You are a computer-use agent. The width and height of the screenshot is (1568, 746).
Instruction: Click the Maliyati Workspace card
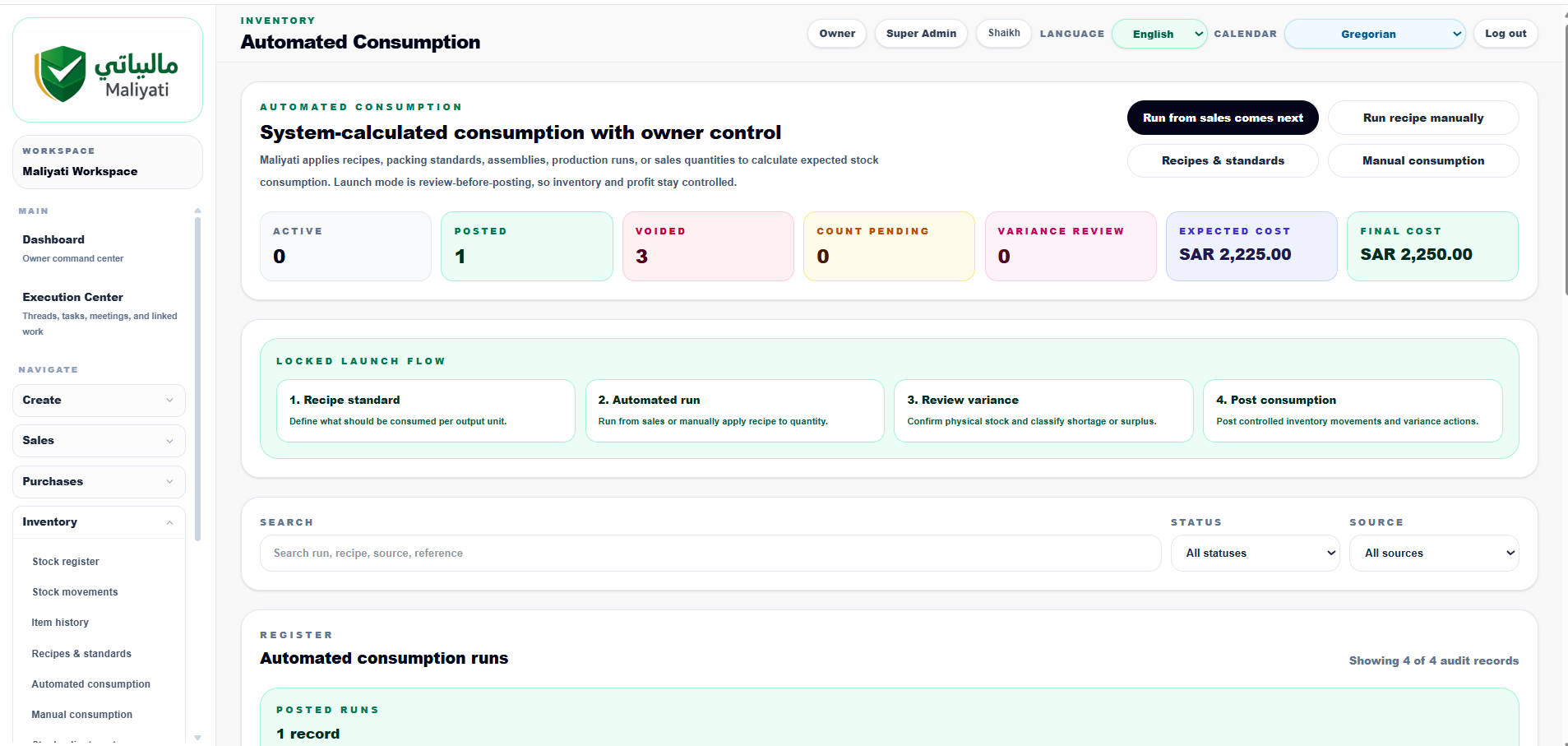click(x=108, y=162)
